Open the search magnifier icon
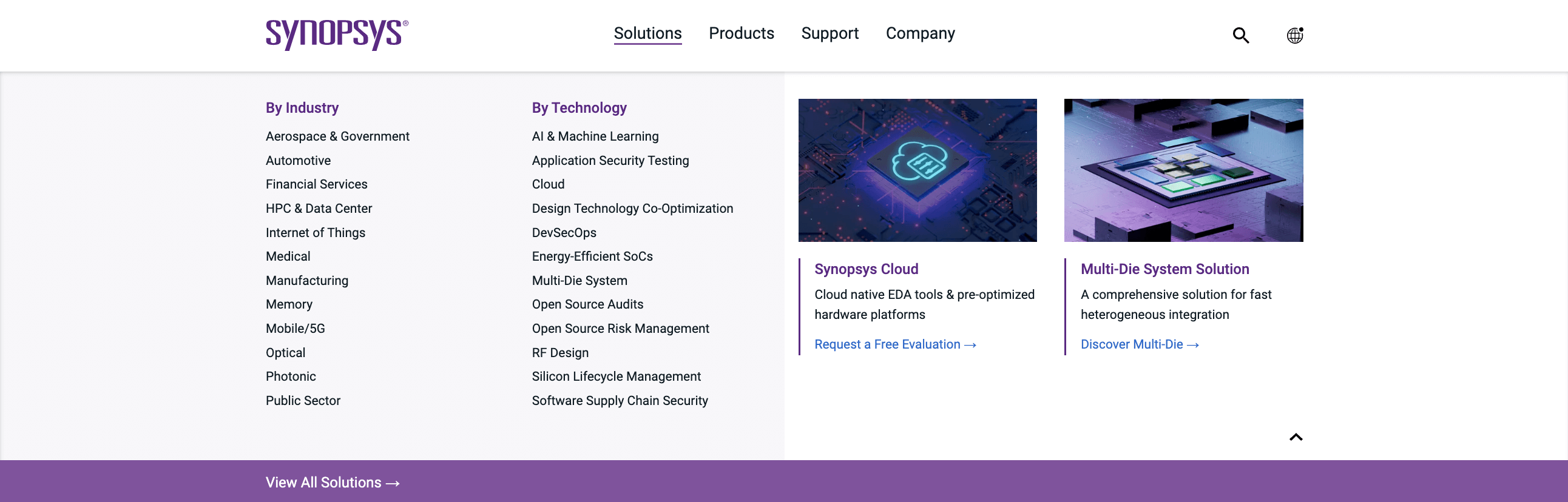 1240,35
